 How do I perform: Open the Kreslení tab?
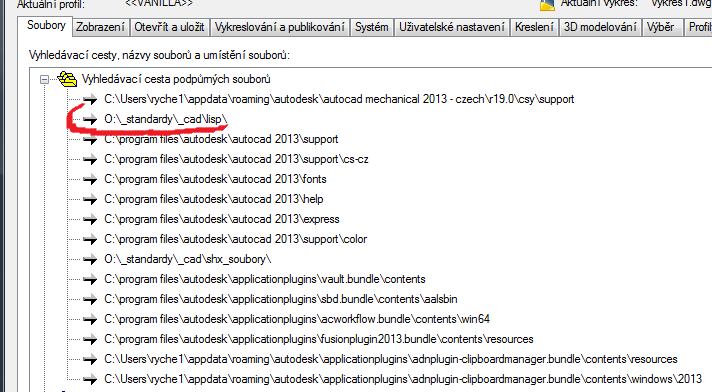[x=534, y=27]
